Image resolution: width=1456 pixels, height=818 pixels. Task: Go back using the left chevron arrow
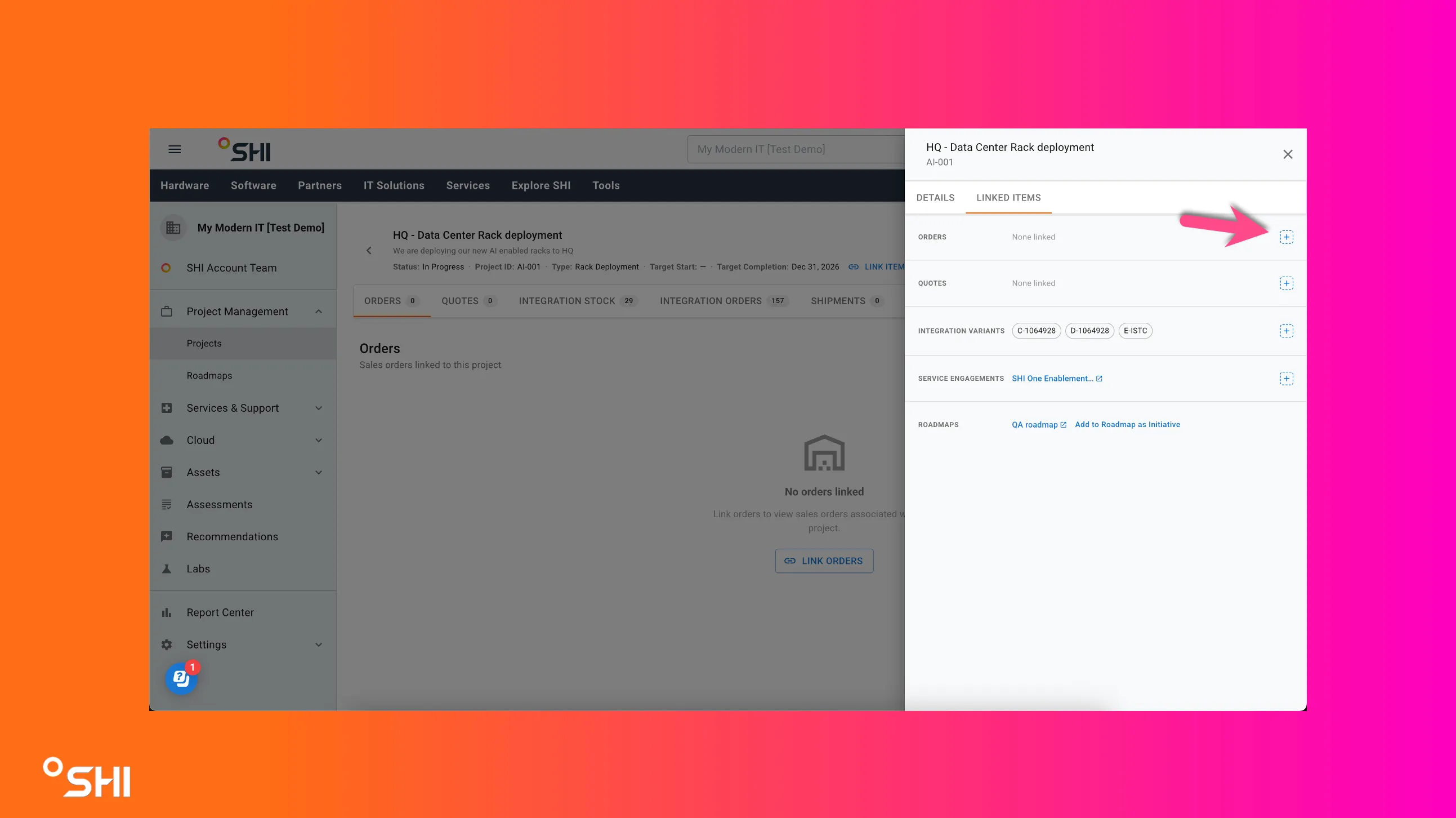pyautogui.click(x=369, y=251)
